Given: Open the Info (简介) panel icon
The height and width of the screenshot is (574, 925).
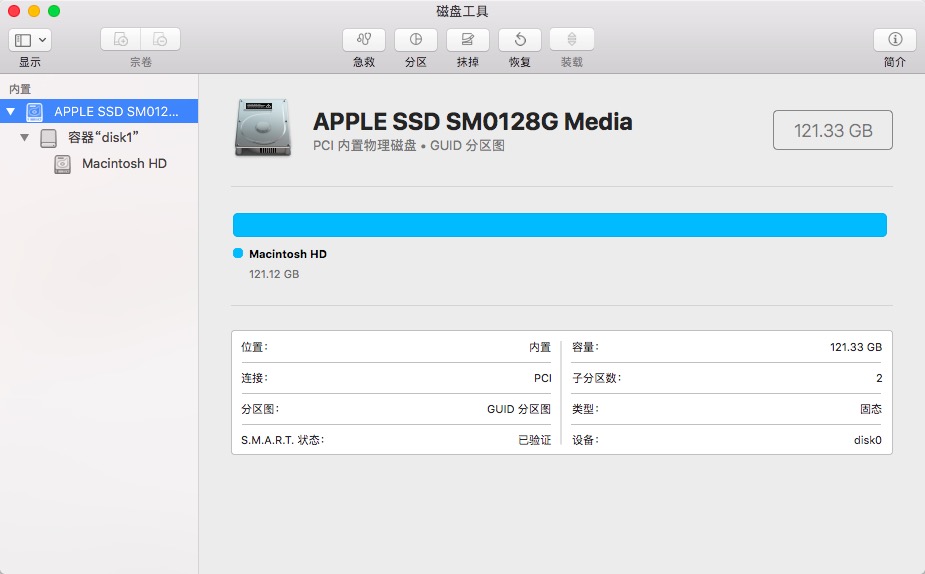Looking at the screenshot, I should [895, 40].
